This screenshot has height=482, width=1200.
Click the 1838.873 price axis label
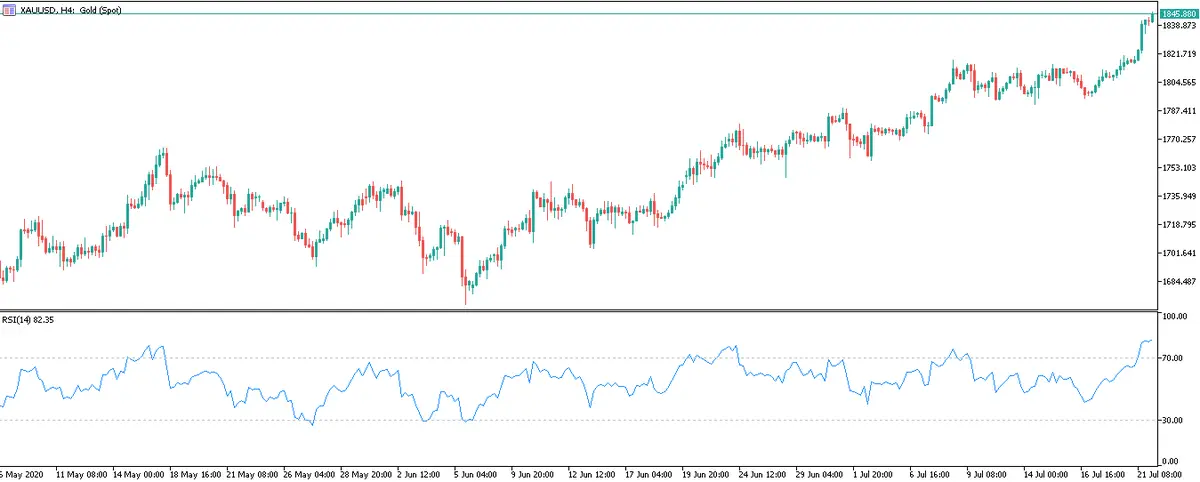coord(1177,25)
